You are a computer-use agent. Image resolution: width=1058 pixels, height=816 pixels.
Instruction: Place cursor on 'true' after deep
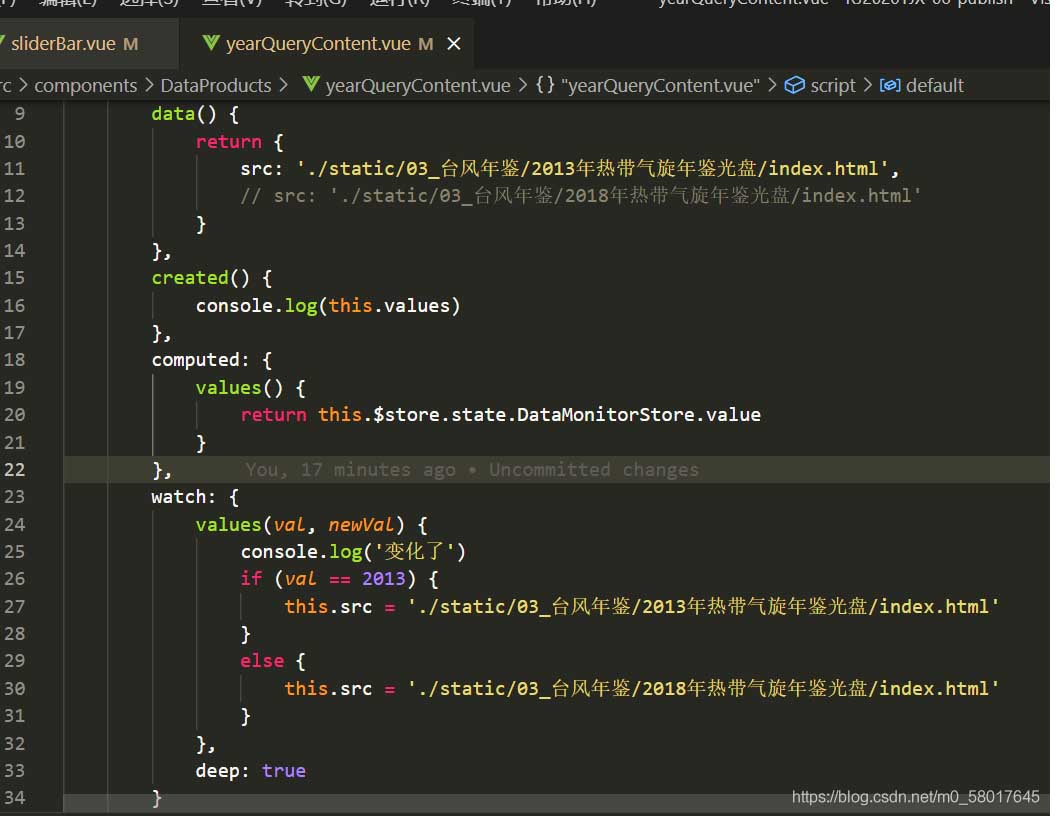click(283, 771)
